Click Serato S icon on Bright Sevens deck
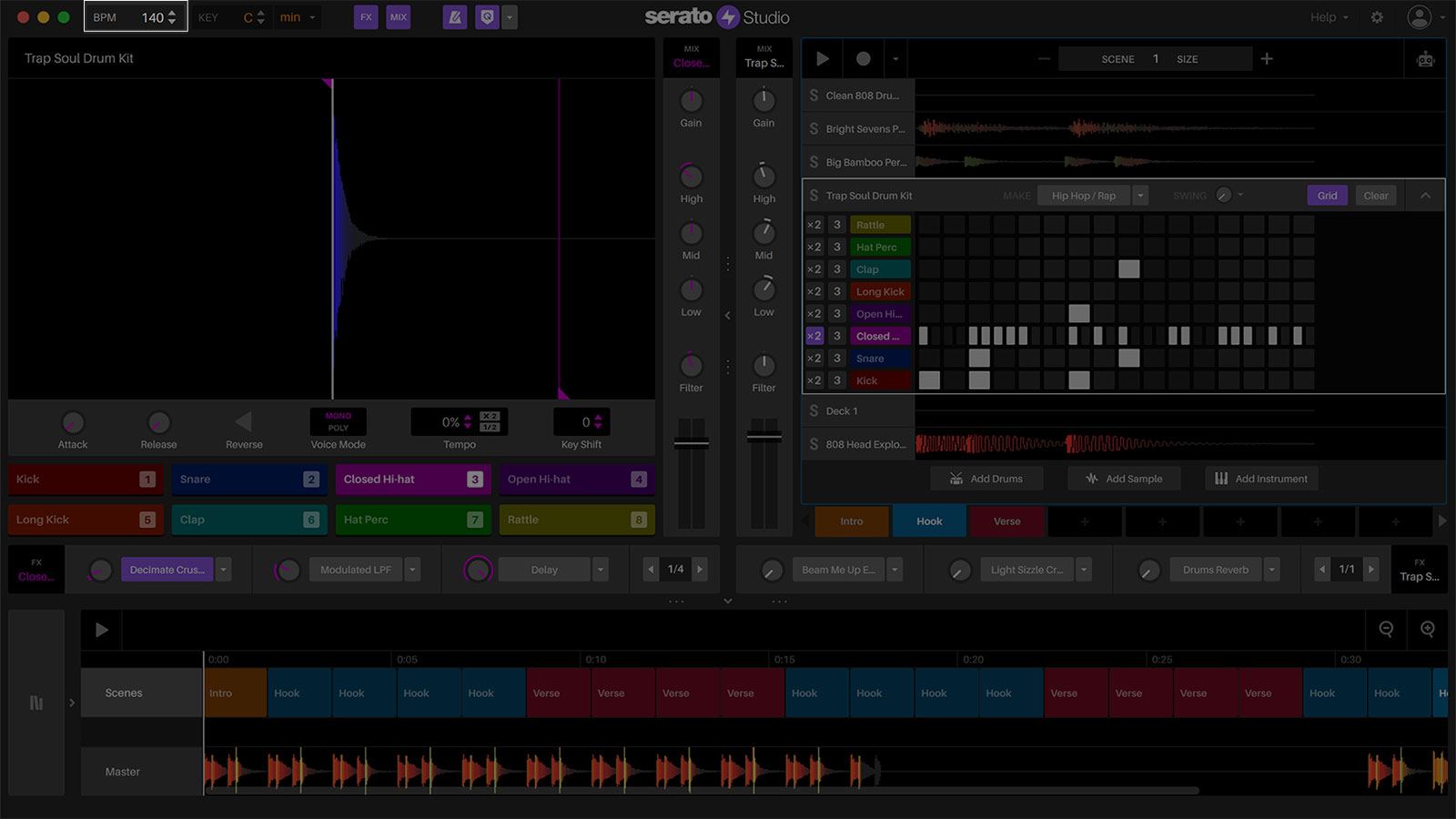 pos(814,129)
